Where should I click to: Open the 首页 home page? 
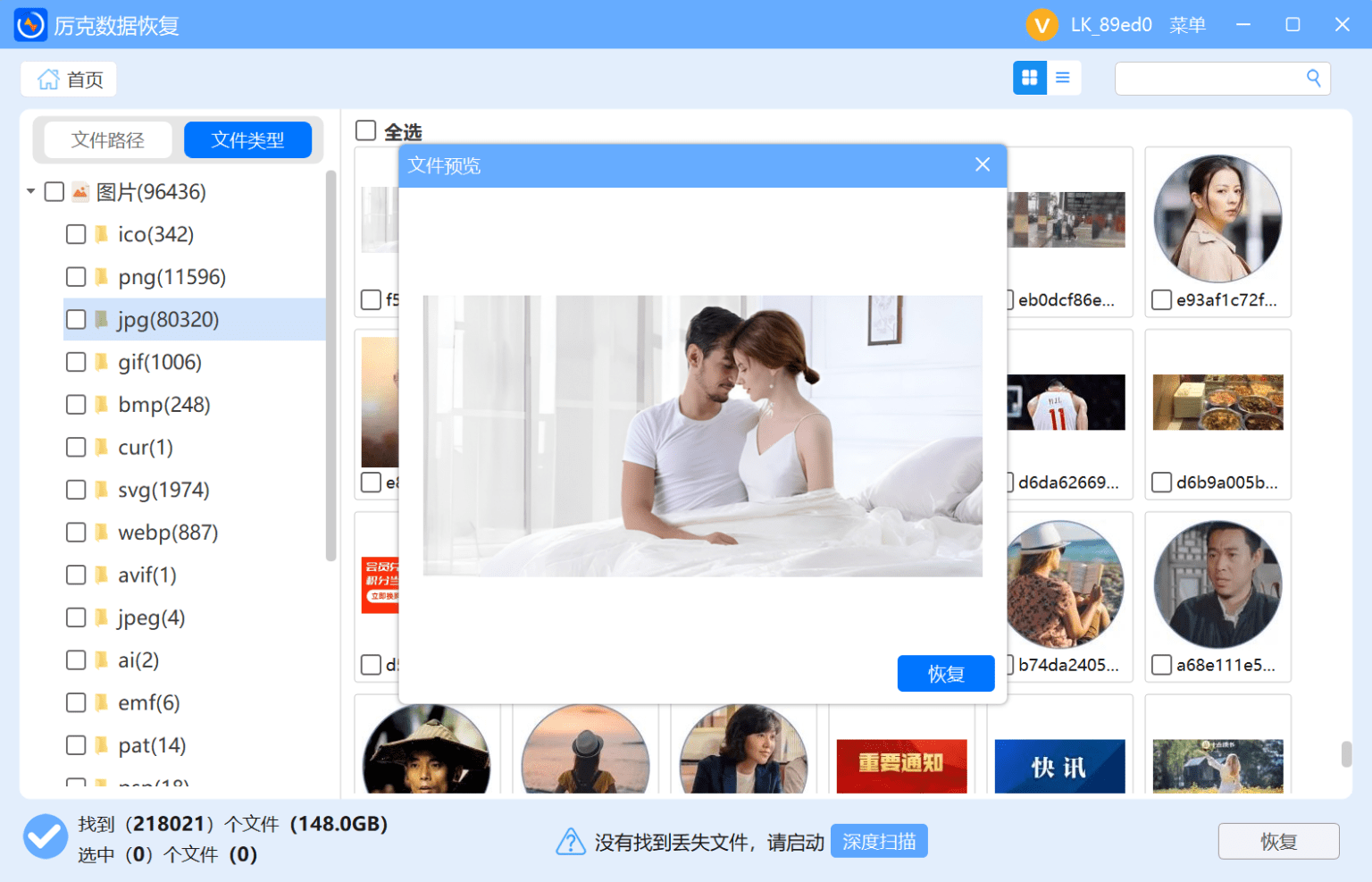point(68,79)
